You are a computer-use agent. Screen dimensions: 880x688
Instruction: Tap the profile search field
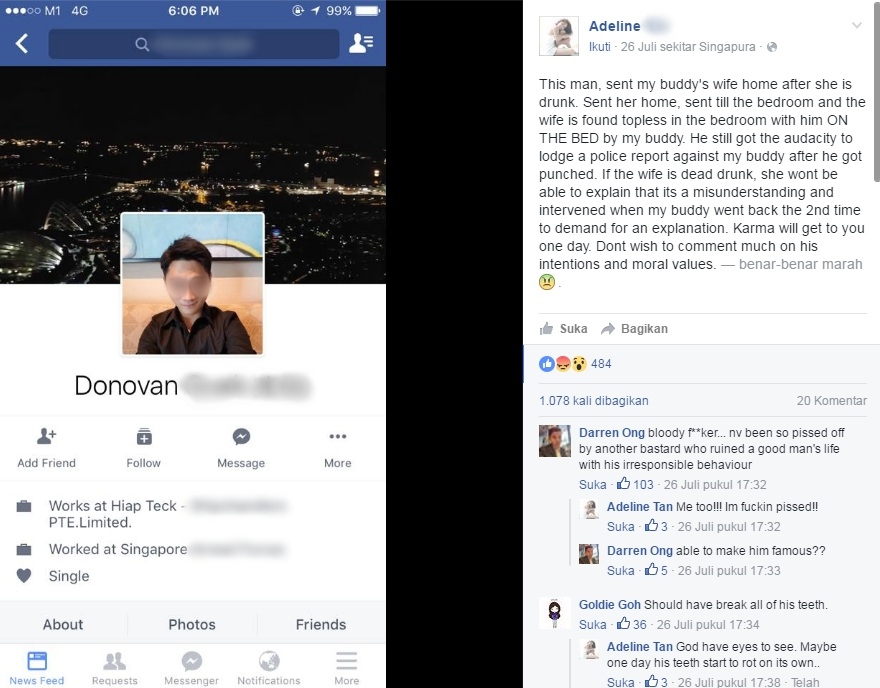[194, 44]
